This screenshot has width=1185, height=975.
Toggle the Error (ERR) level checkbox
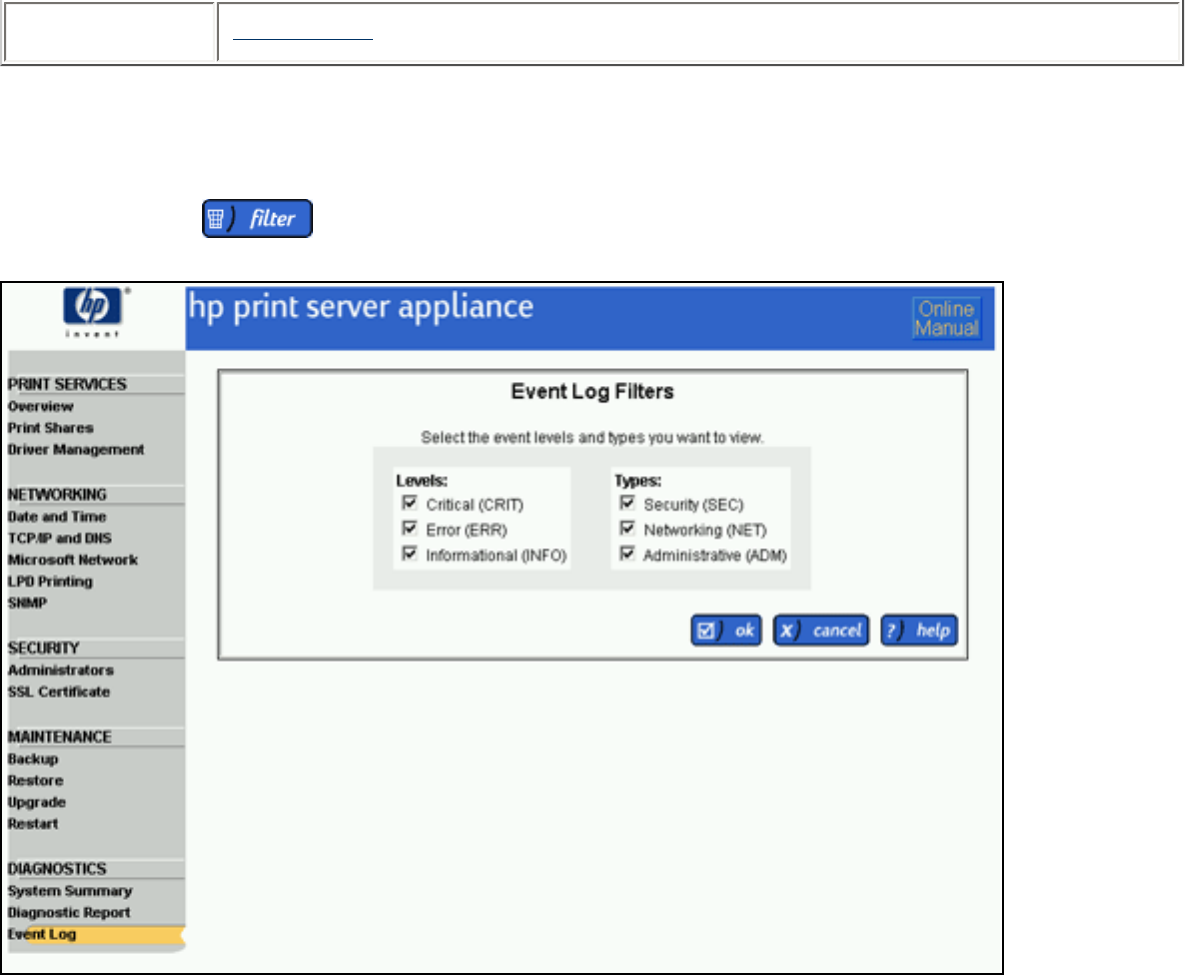pyautogui.click(x=410, y=528)
